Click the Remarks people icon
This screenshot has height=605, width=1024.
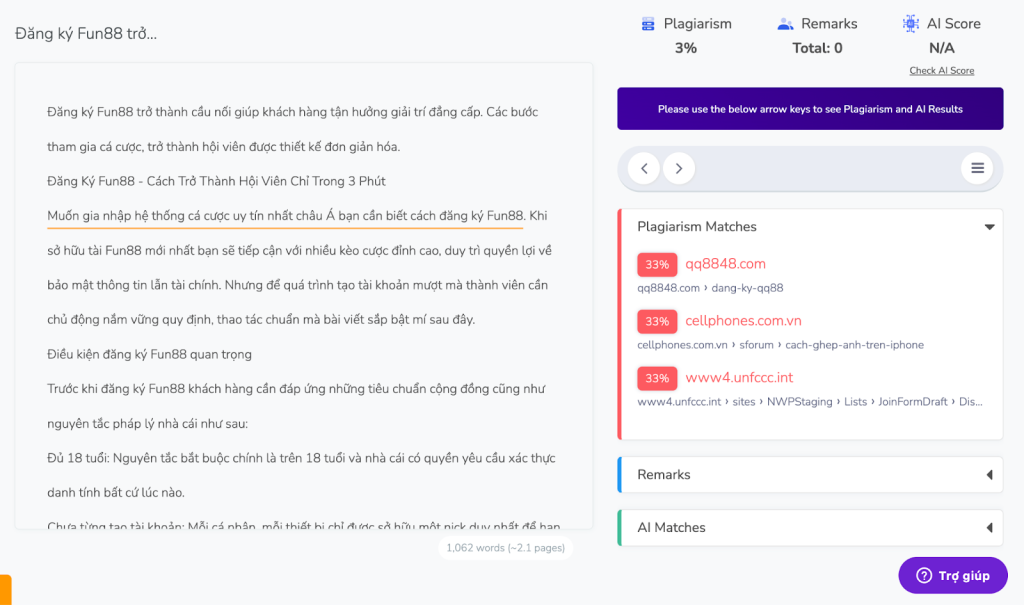(785, 24)
